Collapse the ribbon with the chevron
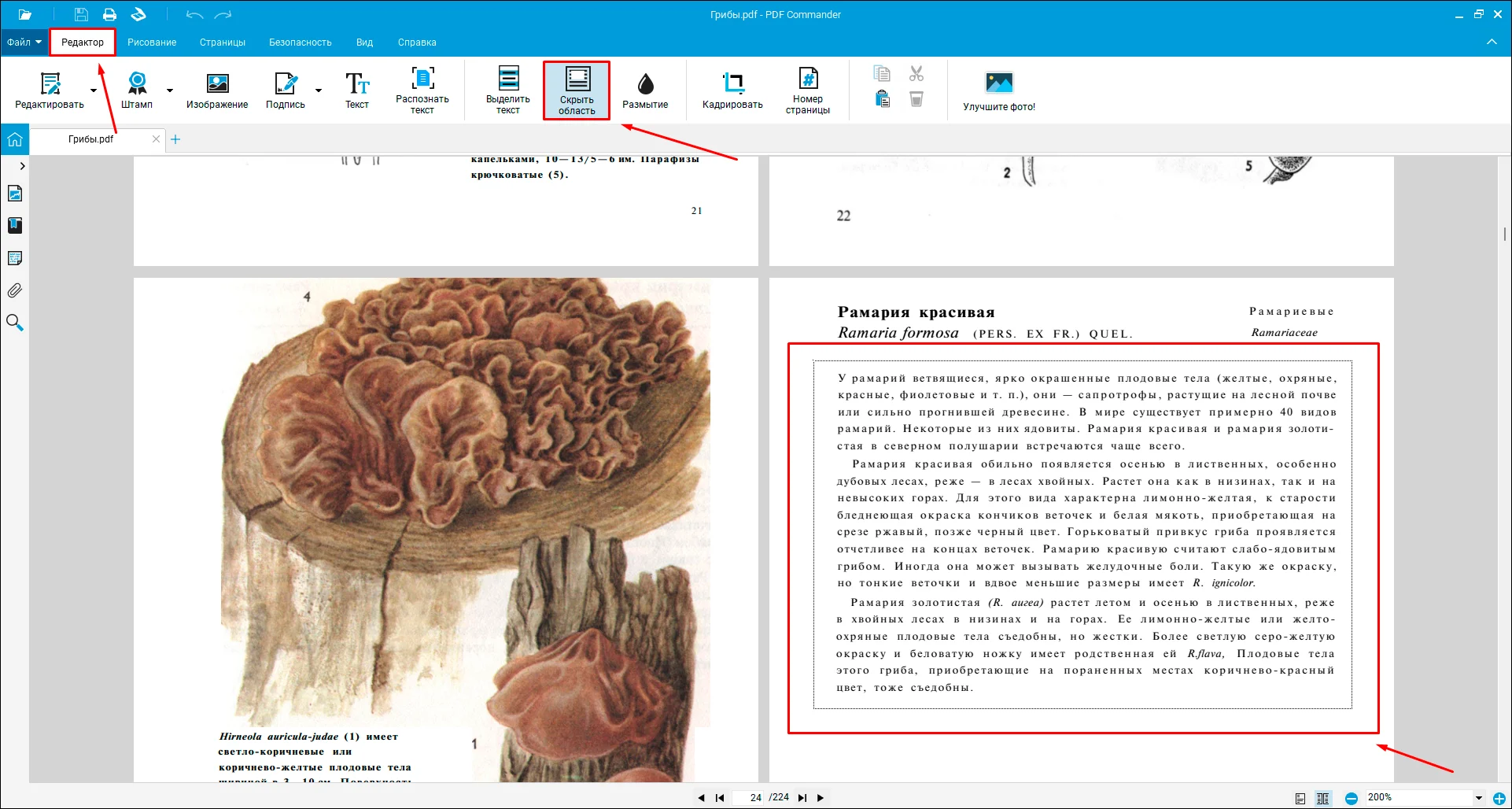This screenshot has height=809, width=1512. (1492, 42)
